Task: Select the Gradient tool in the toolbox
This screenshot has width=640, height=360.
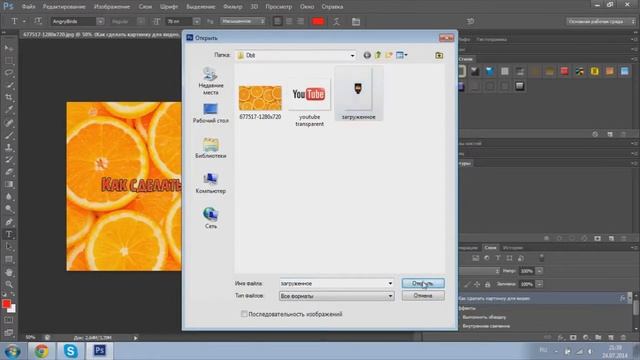Action: tap(9, 185)
